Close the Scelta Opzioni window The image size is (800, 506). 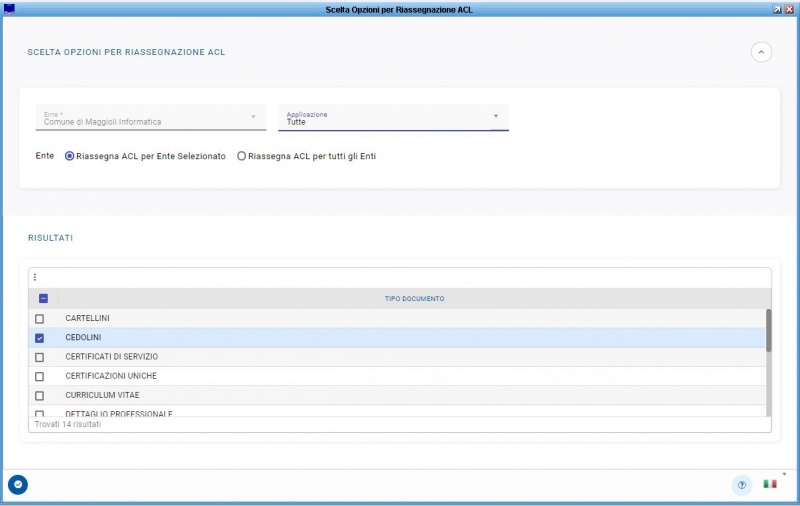(x=790, y=8)
